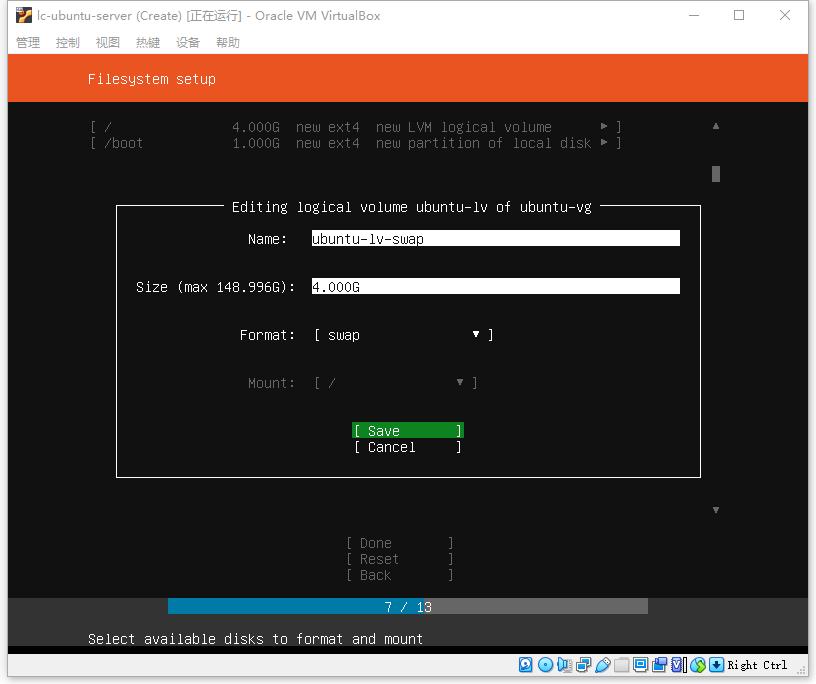The image size is (816, 684).
Task: Click the scrollbar down arrow
Action: pos(716,510)
